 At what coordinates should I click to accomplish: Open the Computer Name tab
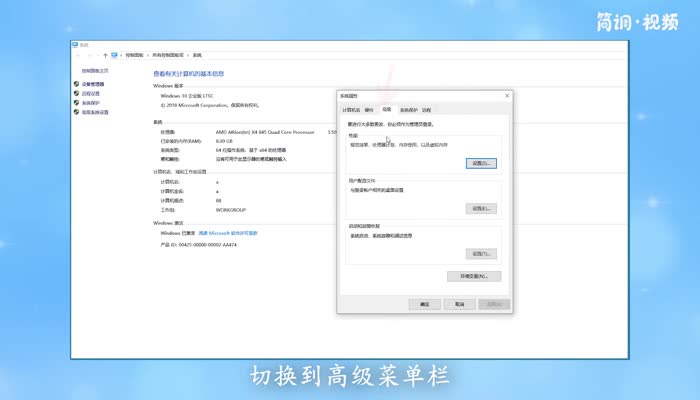350,109
